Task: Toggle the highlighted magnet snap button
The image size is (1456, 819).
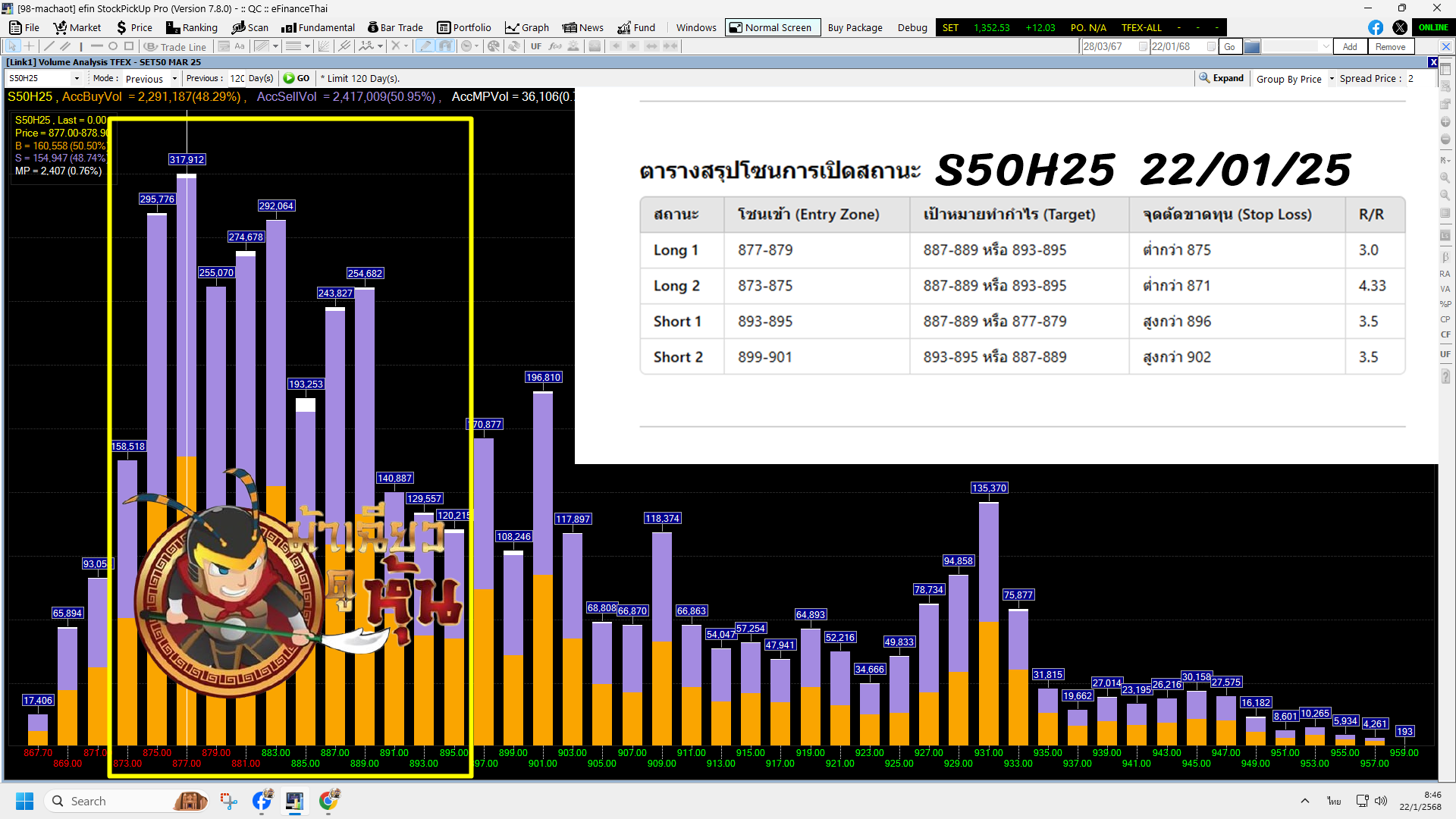Action: [445, 46]
